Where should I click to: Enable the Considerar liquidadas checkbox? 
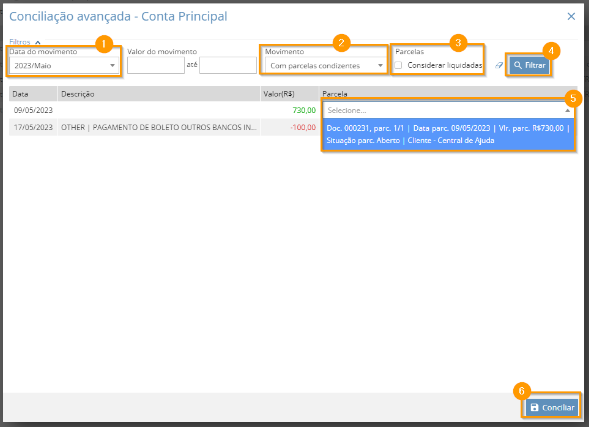tap(398, 65)
